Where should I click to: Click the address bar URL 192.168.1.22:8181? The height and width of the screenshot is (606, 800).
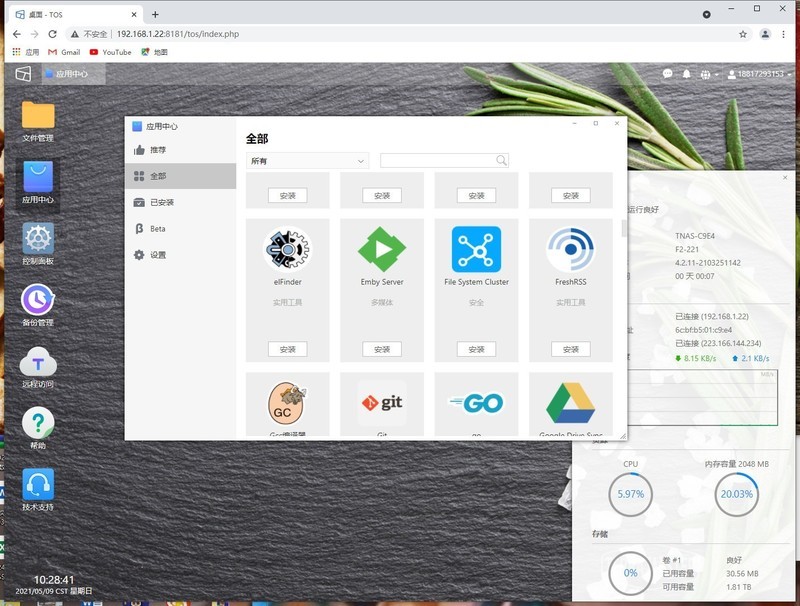[178, 34]
